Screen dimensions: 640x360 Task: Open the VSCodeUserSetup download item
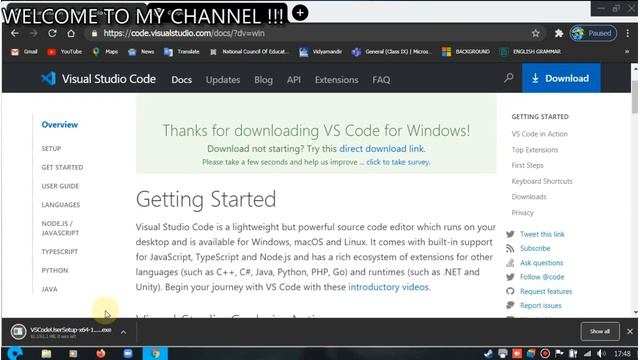[61, 332]
